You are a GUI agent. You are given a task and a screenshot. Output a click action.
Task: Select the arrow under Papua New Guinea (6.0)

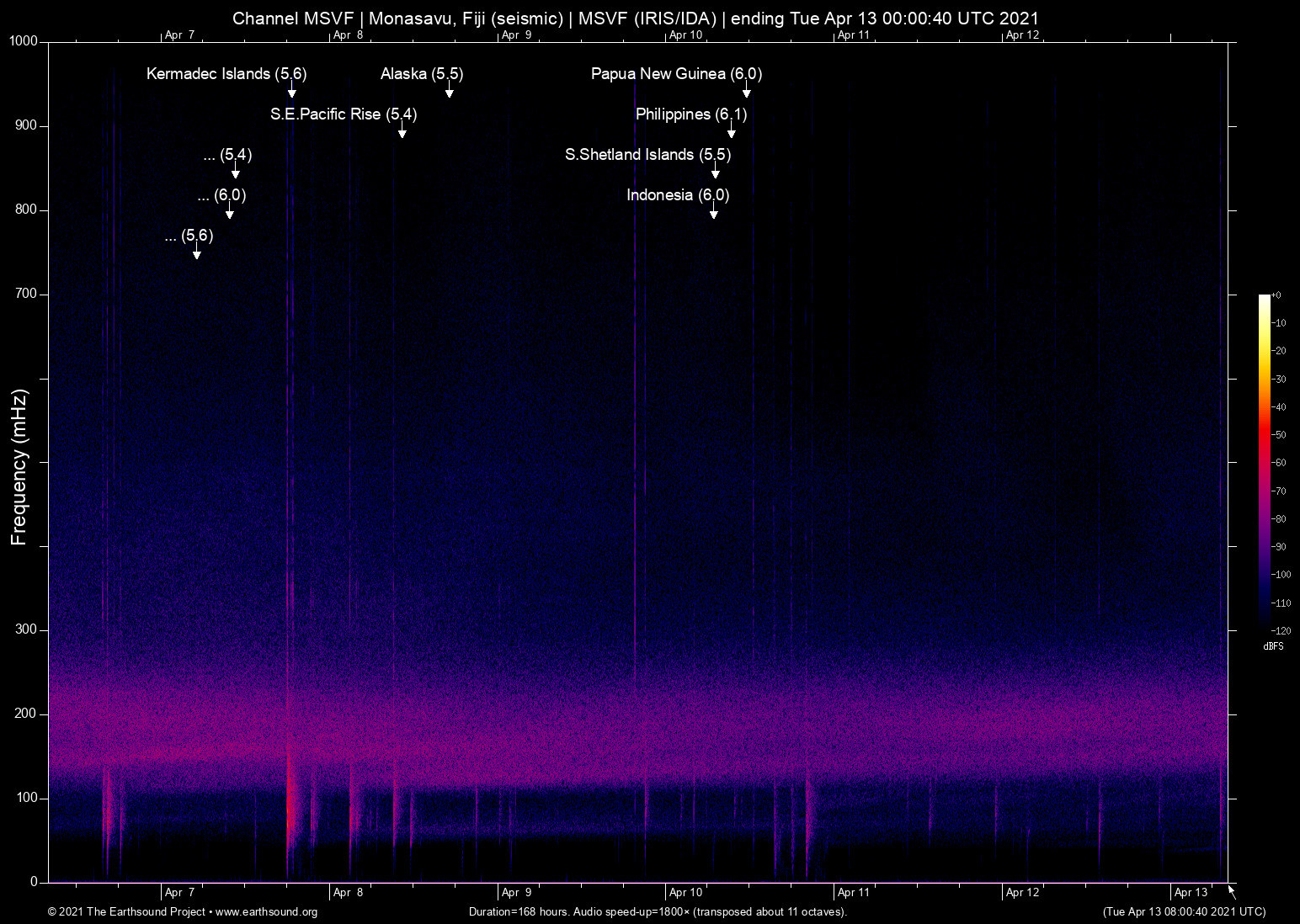point(746,91)
